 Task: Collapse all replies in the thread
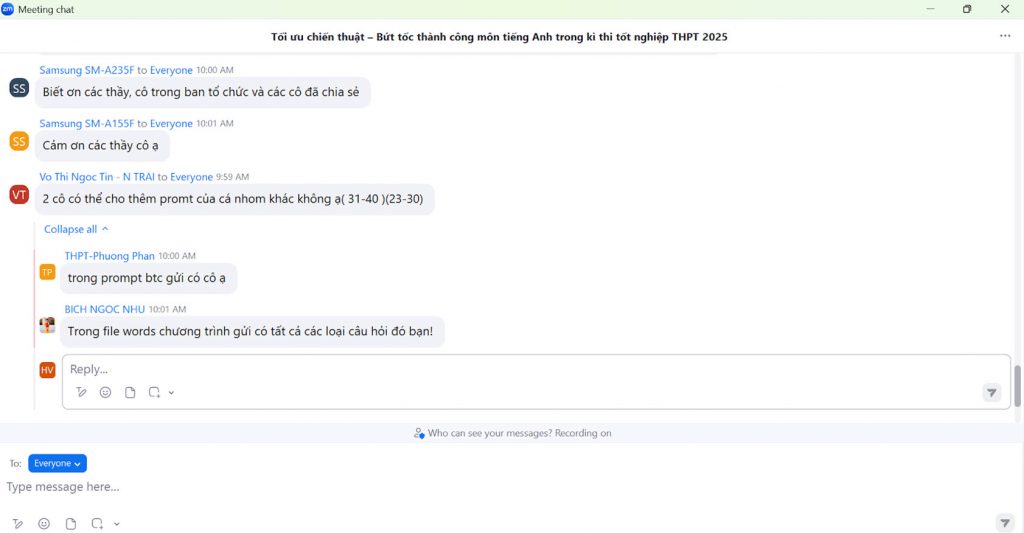[76, 229]
